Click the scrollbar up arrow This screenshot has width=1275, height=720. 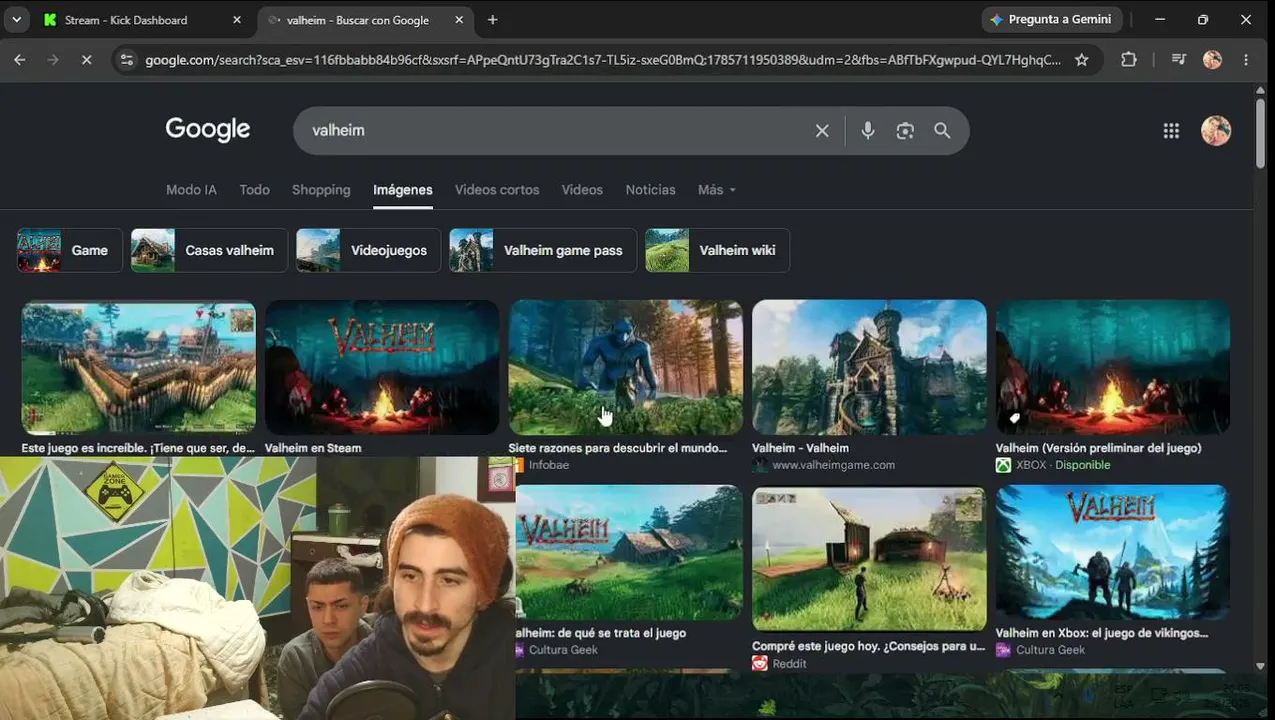point(1260,90)
